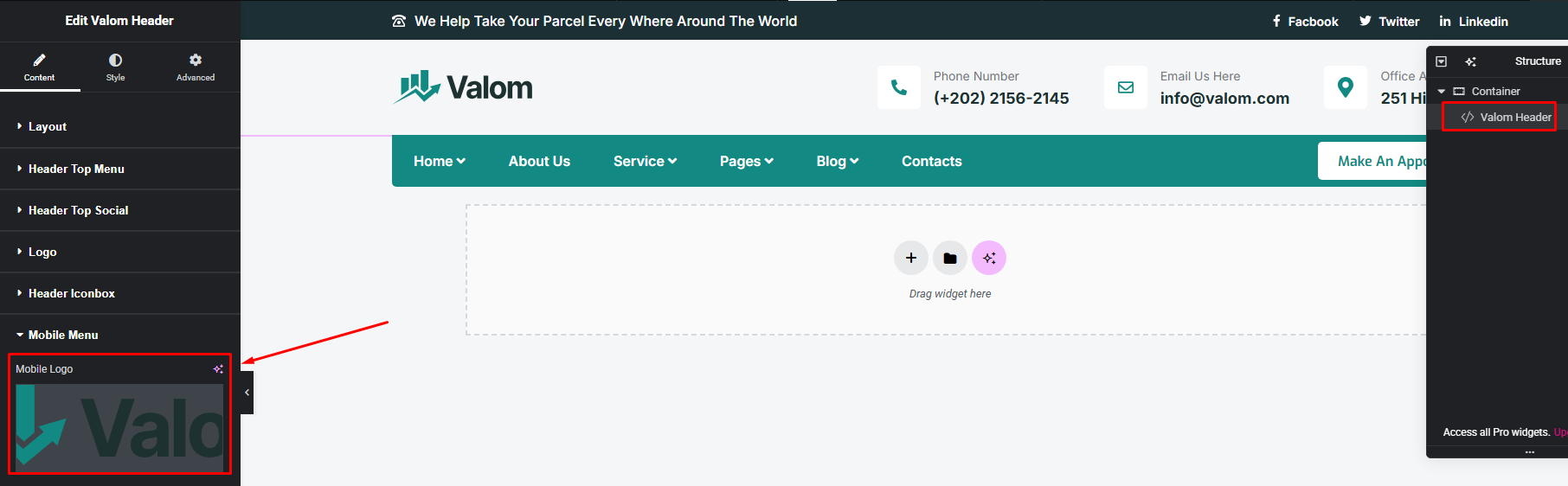1568x486 pixels.
Task: Click the plus add-element icon
Action: (x=910, y=258)
